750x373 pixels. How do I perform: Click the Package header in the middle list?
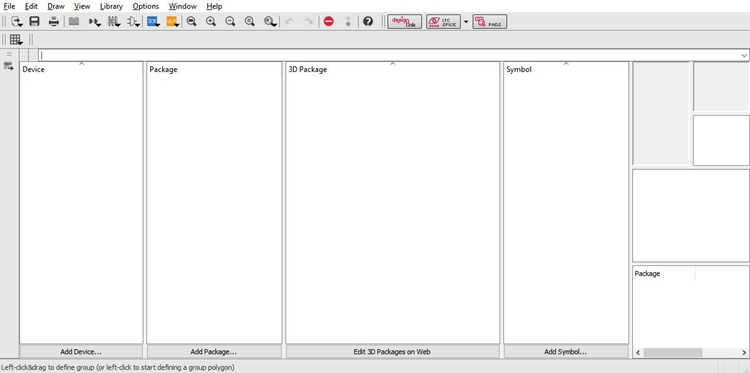pyautogui.click(x=214, y=69)
